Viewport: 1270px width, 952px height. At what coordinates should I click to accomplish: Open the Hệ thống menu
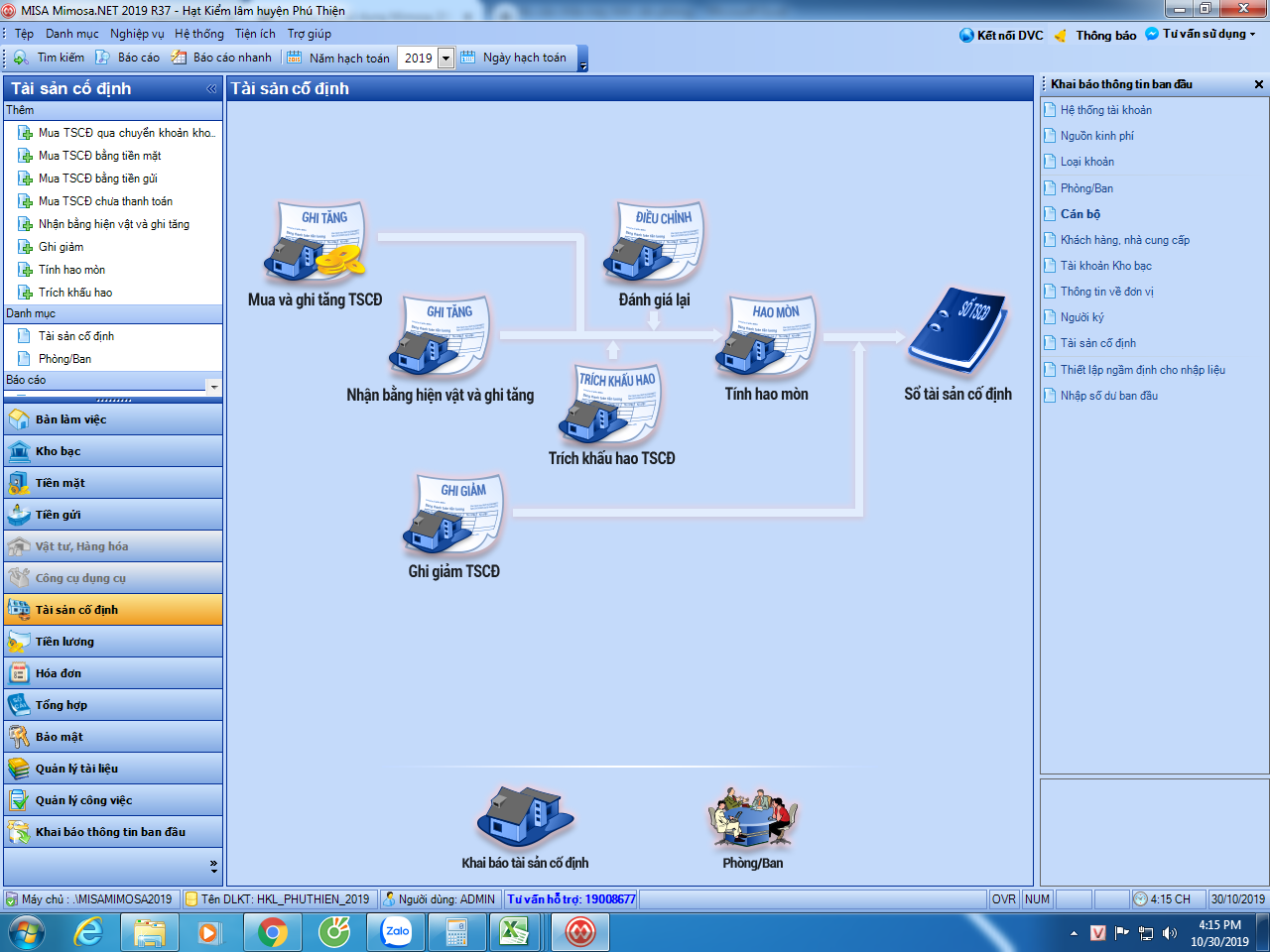pos(199,34)
